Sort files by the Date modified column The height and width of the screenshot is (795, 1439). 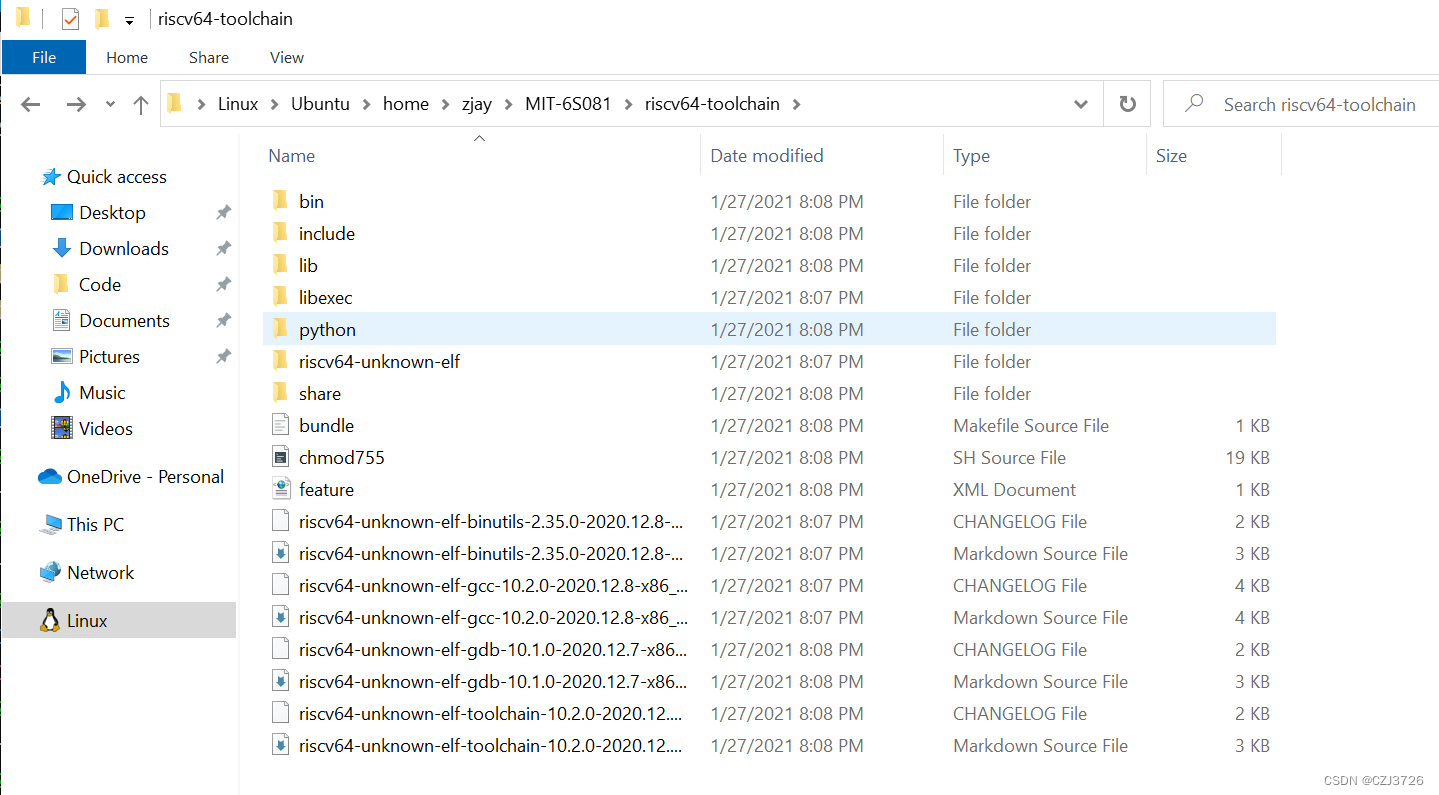tap(766, 155)
